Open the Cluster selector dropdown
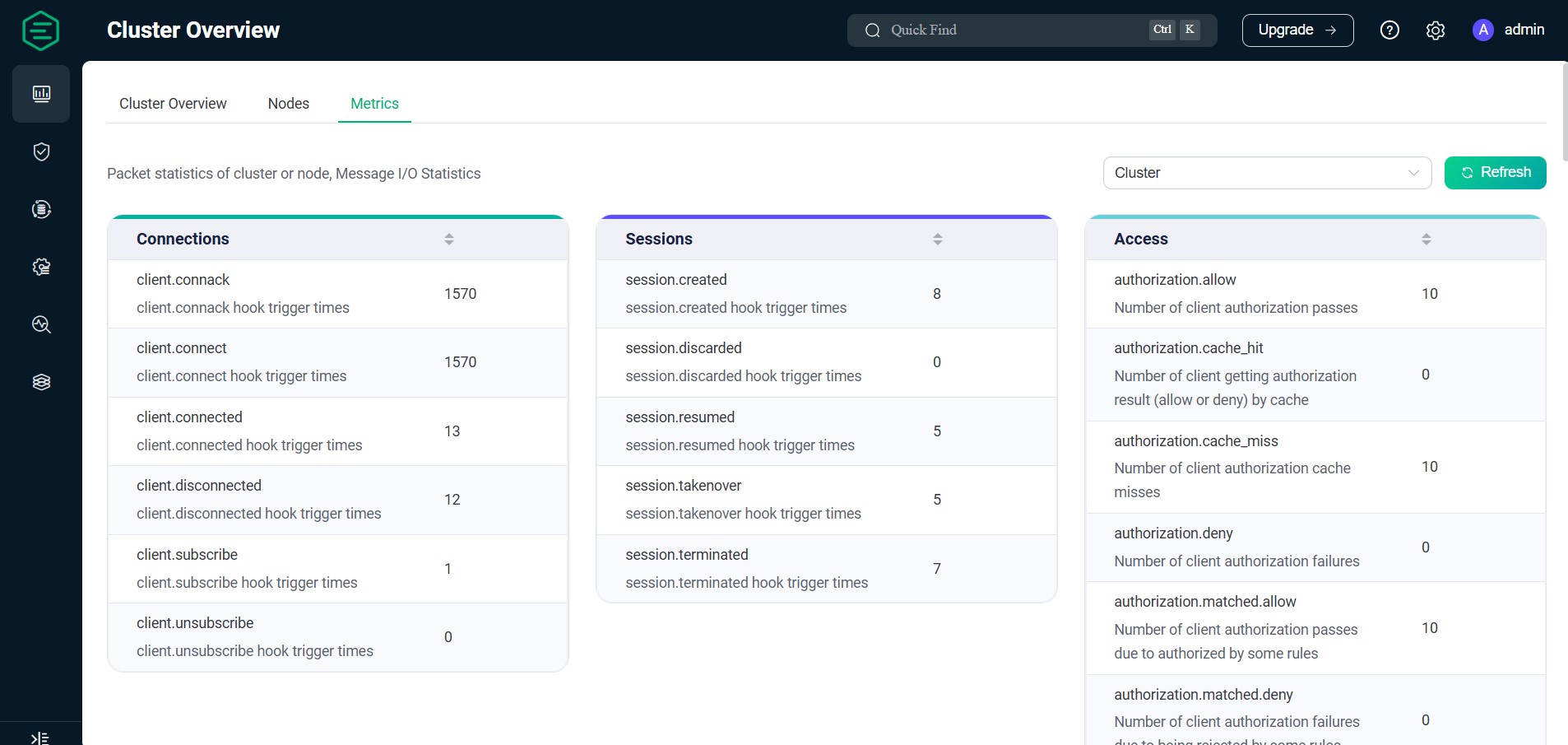Image resolution: width=1568 pixels, height=745 pixels. 1267,173
